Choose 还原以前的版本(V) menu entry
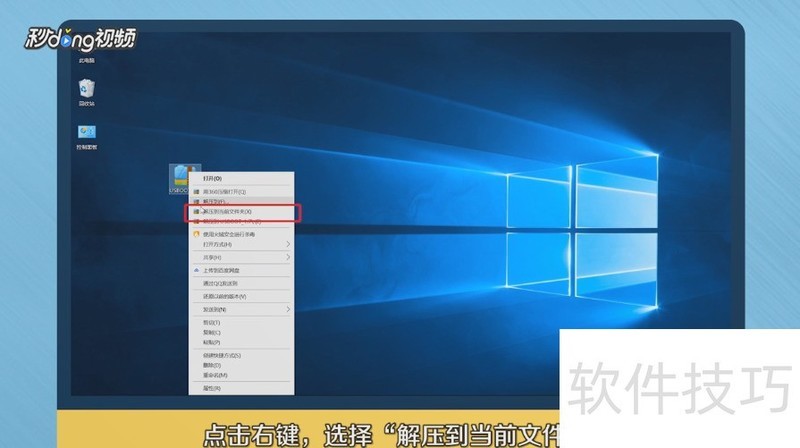 pos(241,296)
